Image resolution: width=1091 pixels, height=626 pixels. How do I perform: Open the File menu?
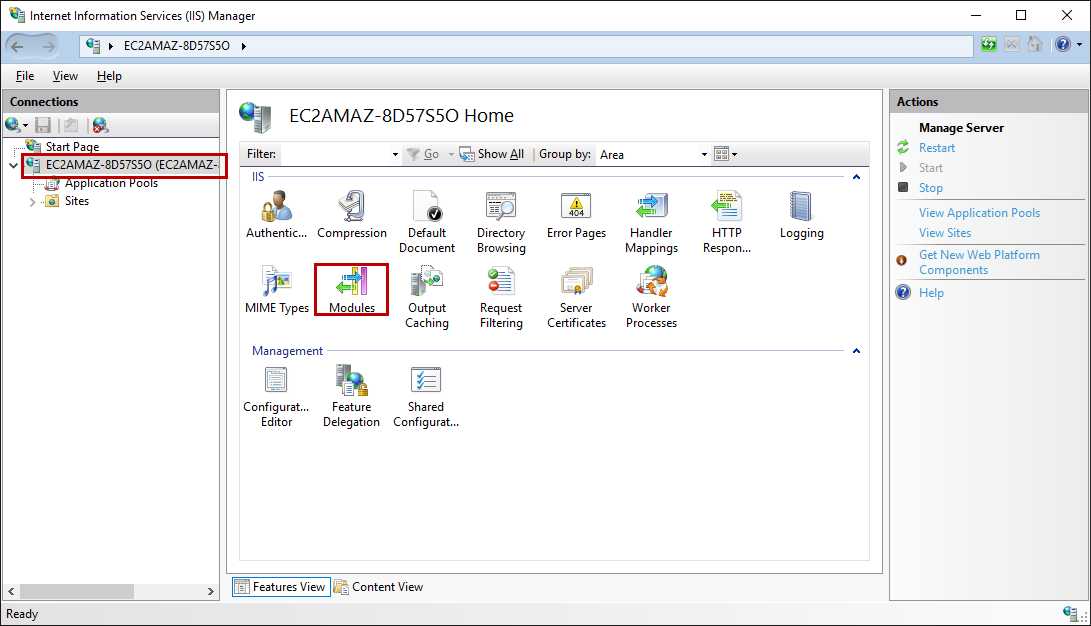click(x=25, y=76)
